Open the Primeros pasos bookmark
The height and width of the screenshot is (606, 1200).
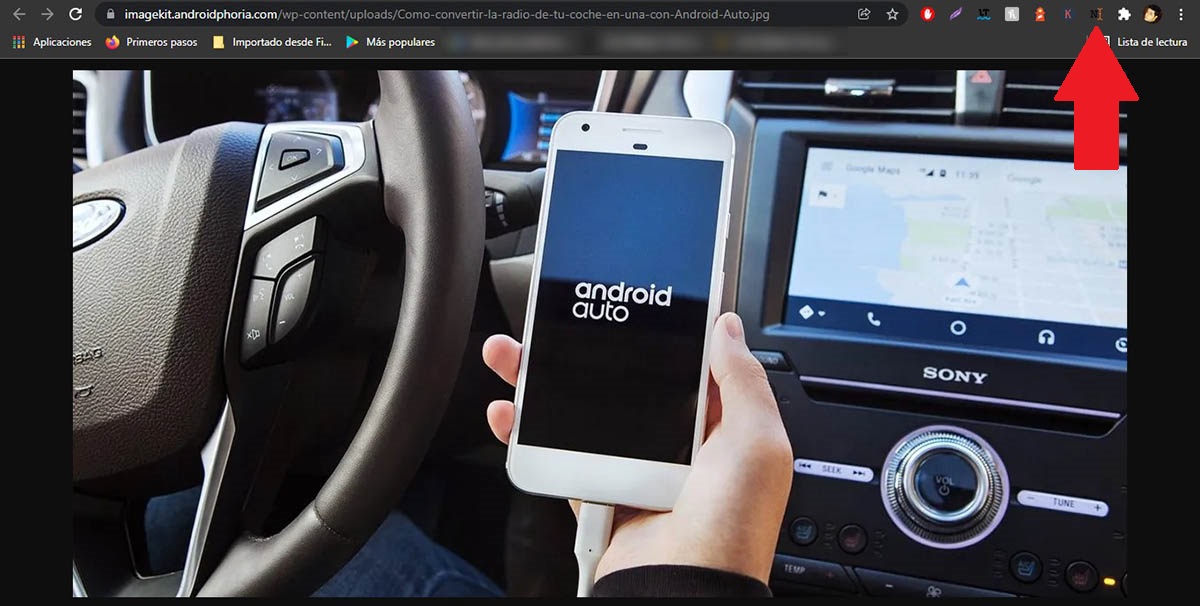151,42
